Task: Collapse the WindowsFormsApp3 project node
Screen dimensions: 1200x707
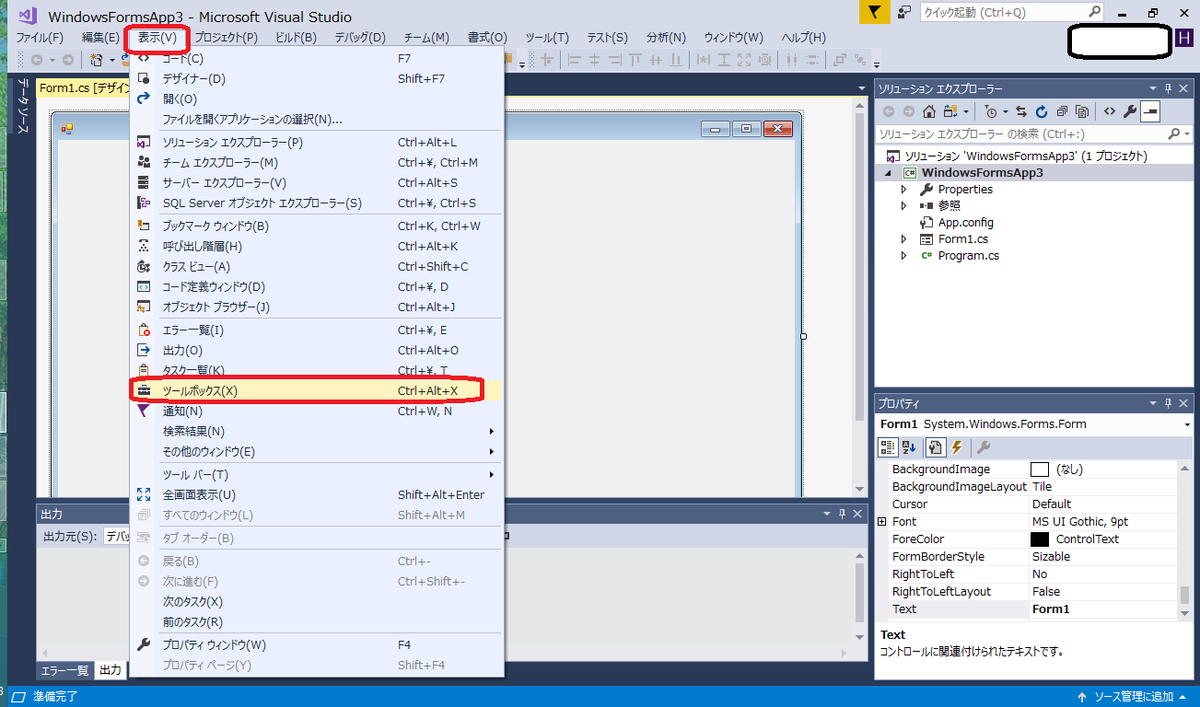Action: [x=887, y=173]
